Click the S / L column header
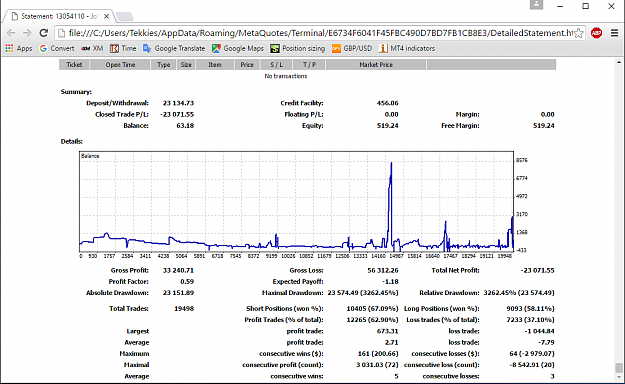The width and height of the screenshot is (625, 384). 276,65
